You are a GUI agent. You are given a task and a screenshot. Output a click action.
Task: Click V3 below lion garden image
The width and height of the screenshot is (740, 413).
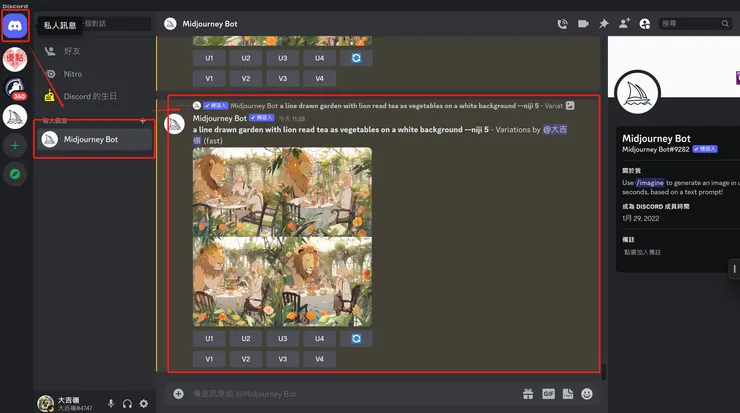(283, 359)
